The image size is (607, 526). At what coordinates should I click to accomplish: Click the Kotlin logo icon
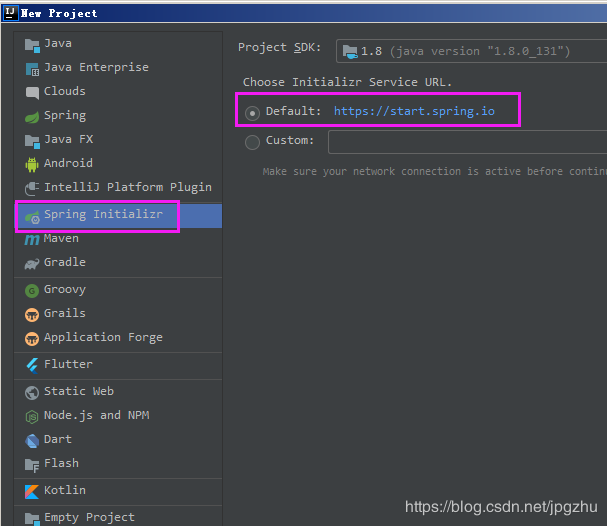(x=32, y=492)
